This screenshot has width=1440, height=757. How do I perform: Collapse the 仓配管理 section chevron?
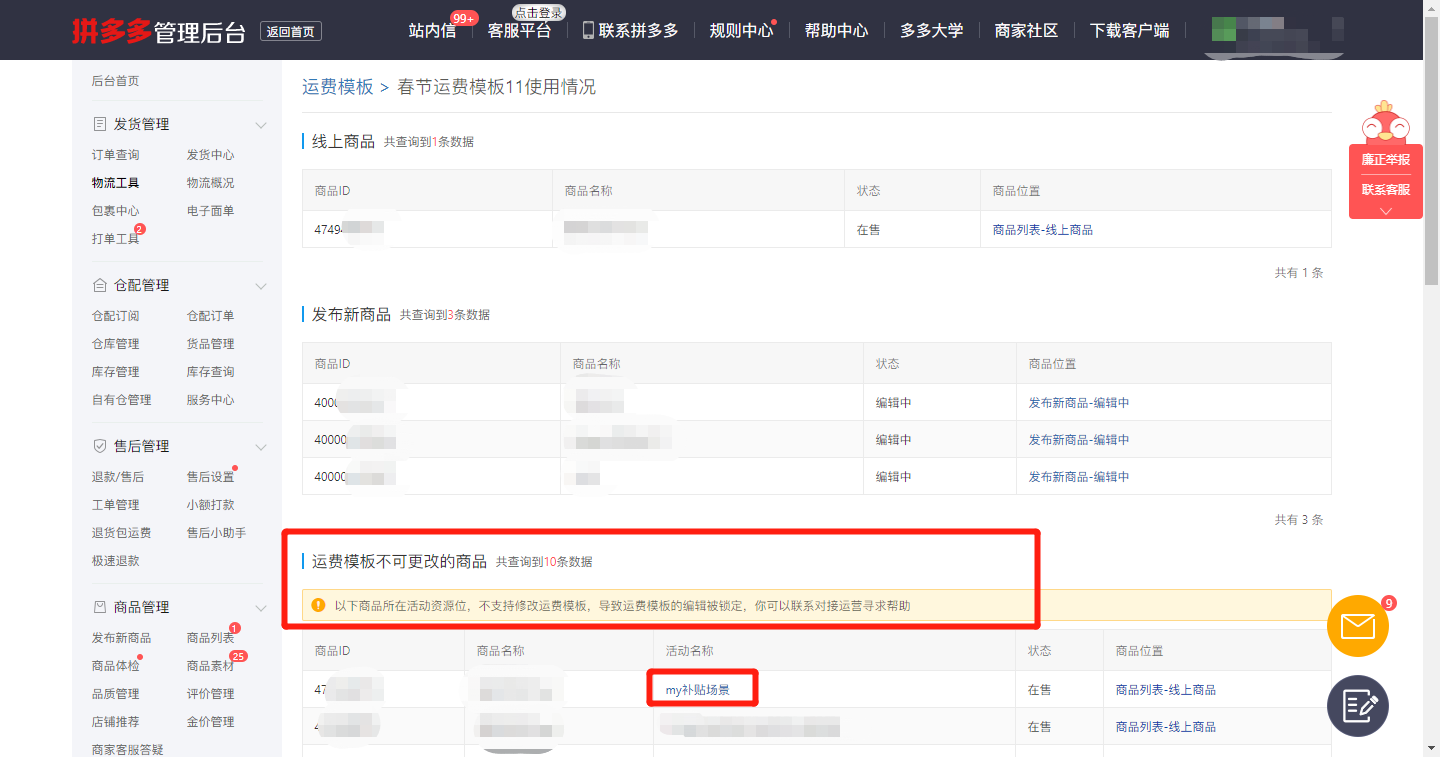(x=261, y=286)
